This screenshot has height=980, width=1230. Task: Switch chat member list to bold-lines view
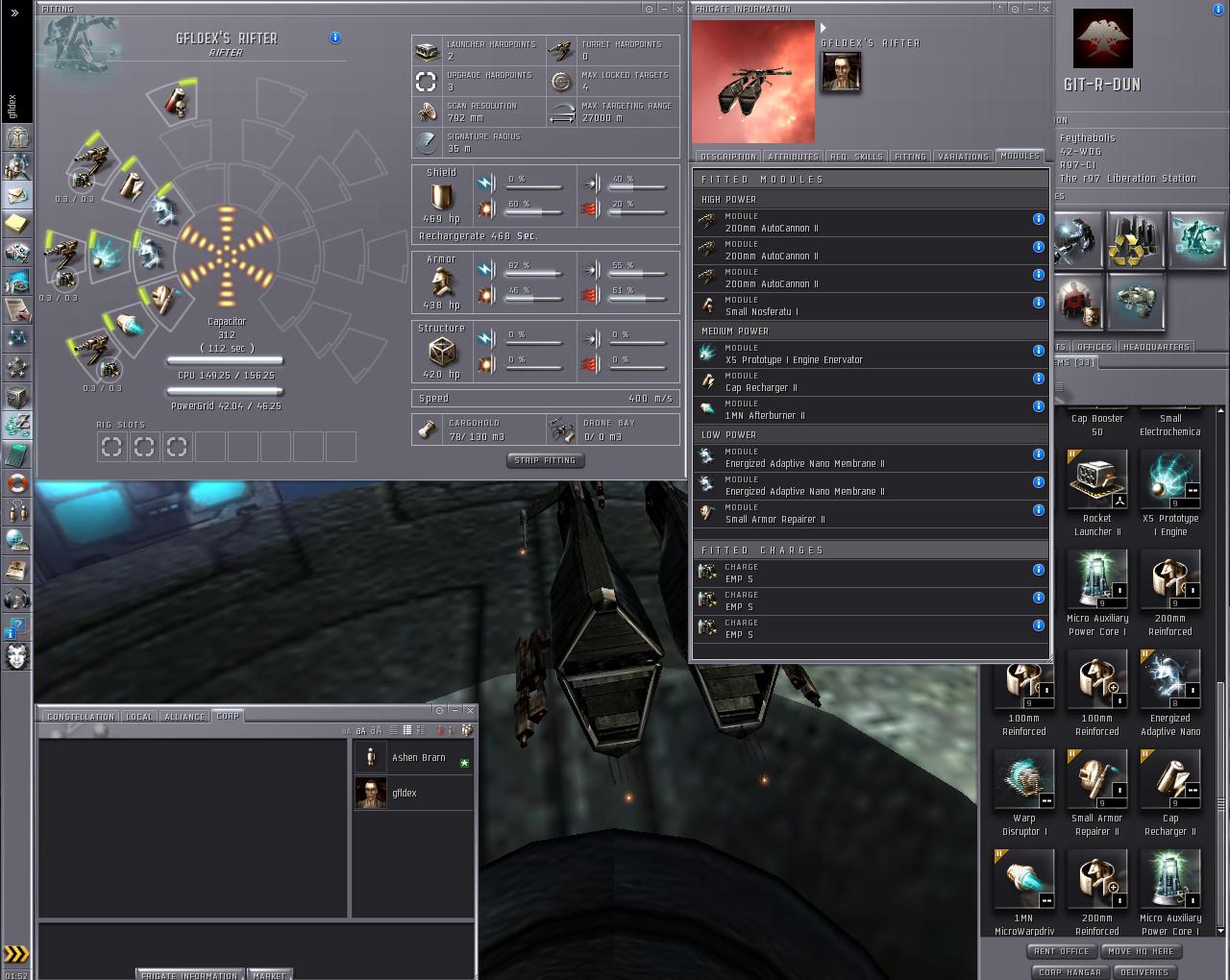(x=406, y=730)
